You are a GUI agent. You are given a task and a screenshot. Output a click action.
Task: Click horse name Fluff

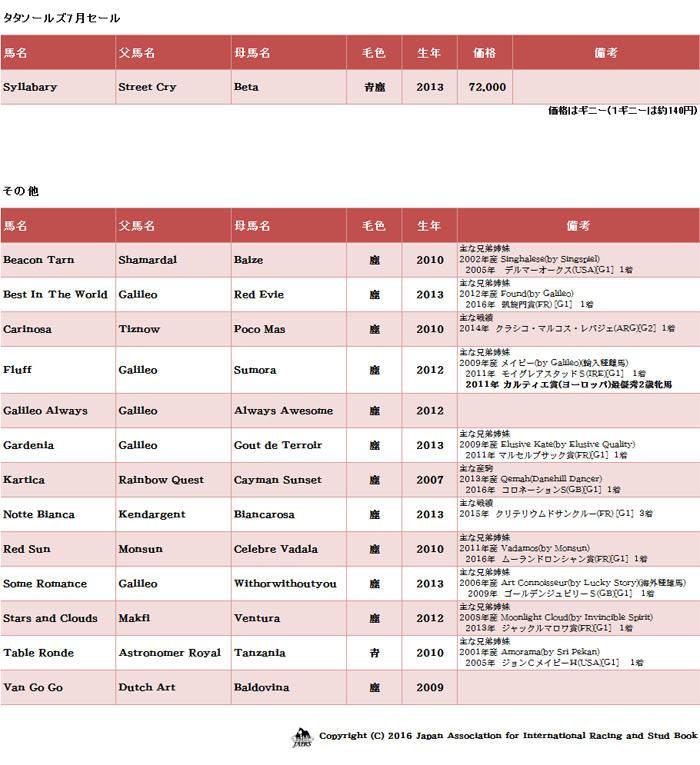coord(17,369)
